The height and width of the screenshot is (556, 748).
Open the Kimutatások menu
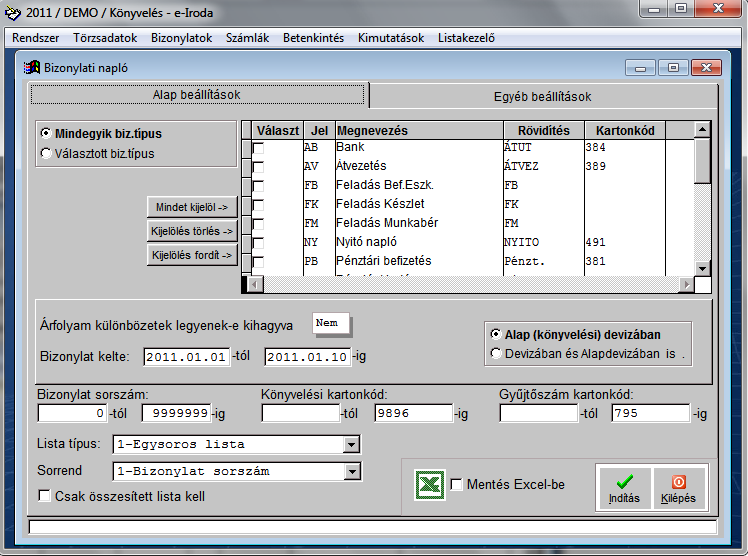[x=391, y=38]
